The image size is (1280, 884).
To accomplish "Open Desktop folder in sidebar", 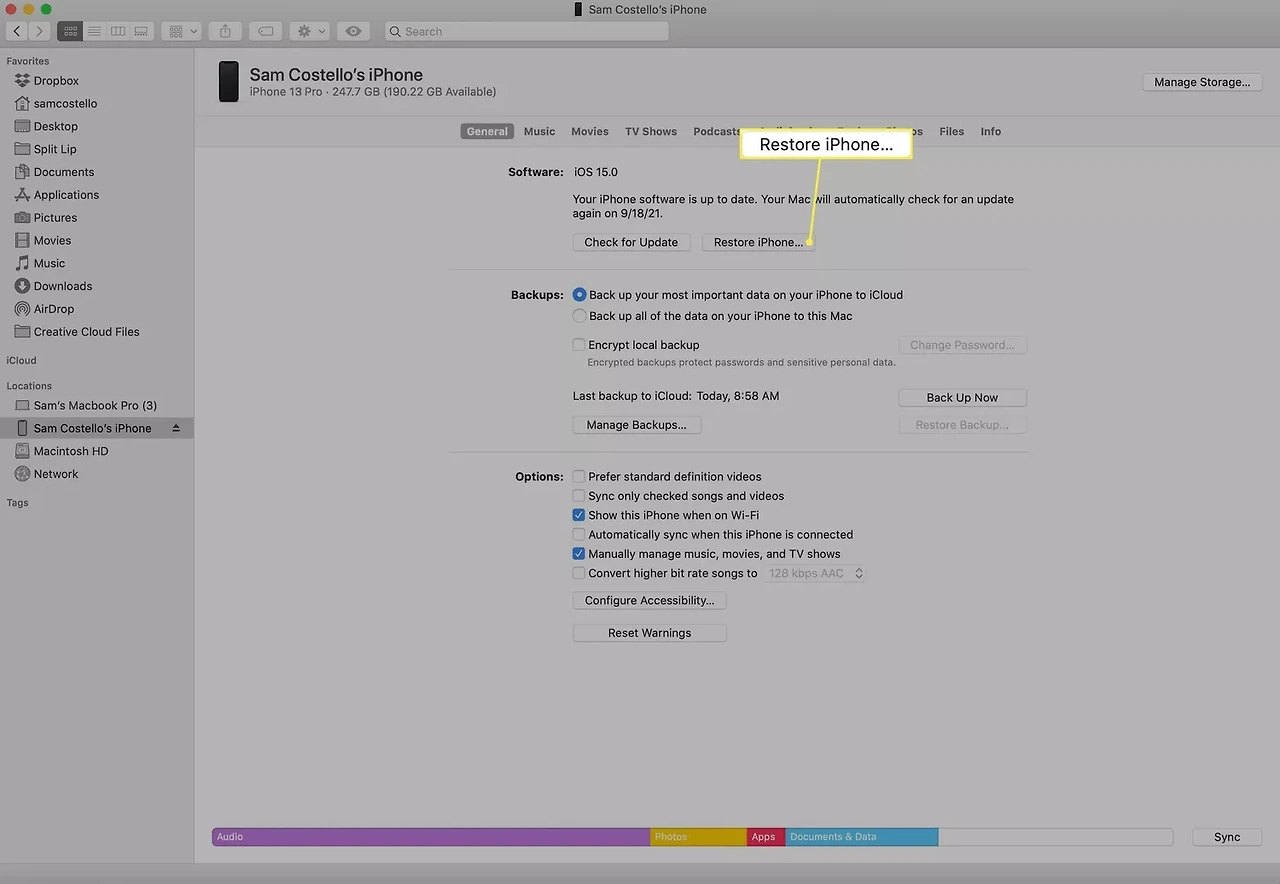I will [x=55, y=127].
